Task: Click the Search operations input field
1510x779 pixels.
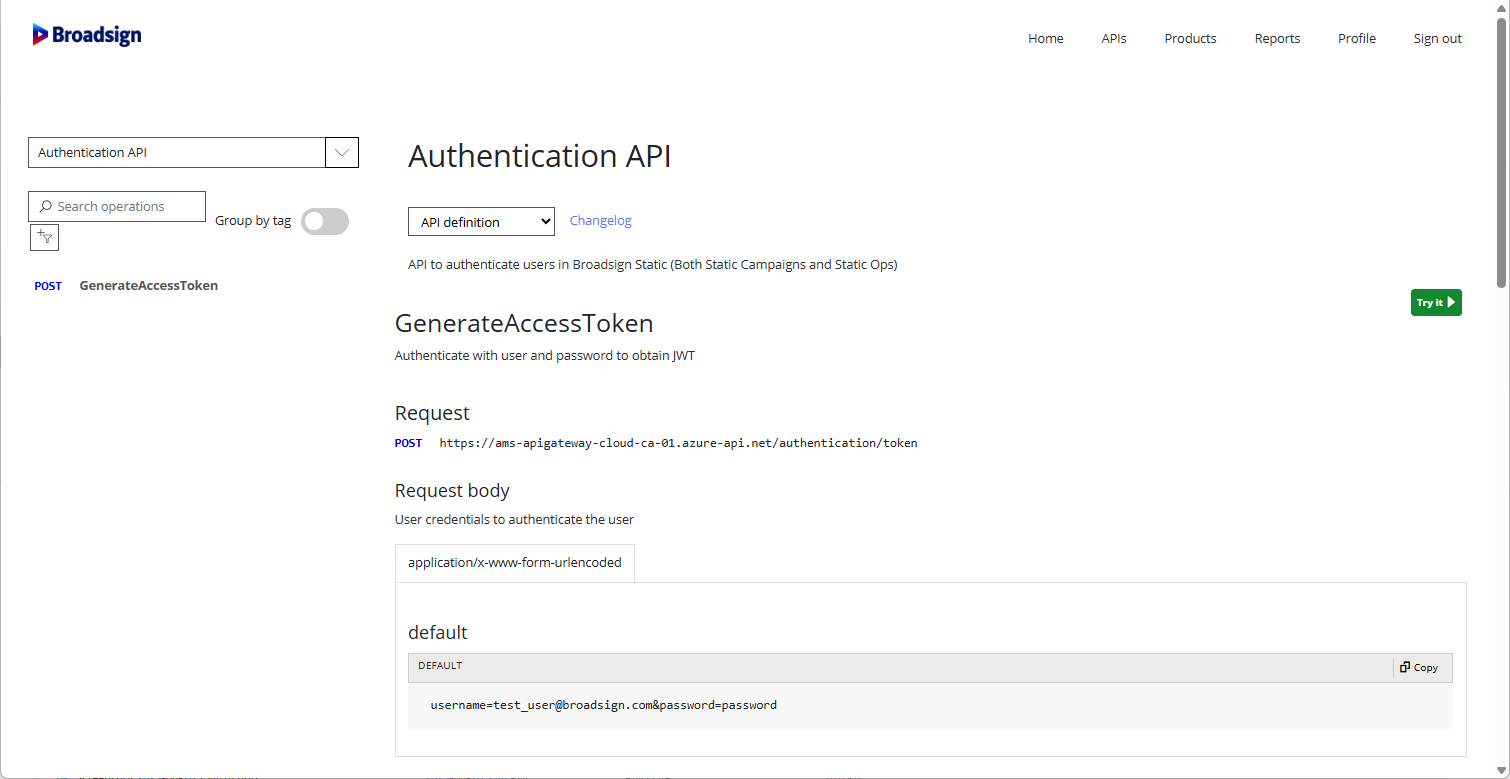Action: coord(117,206)
